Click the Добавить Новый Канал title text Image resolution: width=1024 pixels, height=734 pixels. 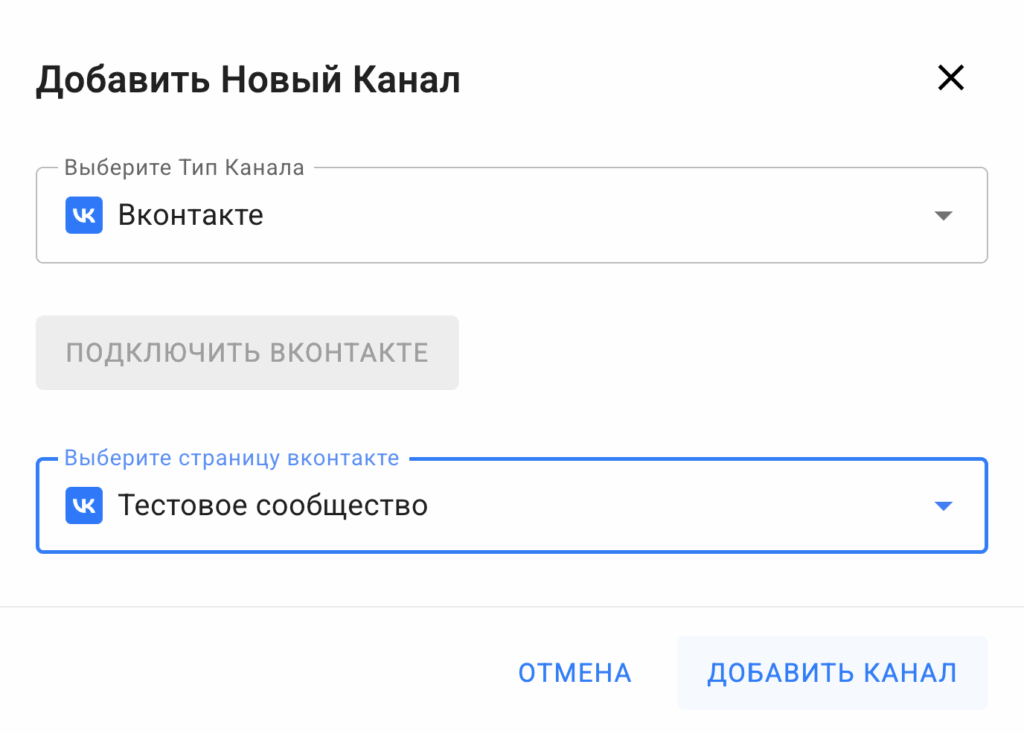(x=248, y=80)
